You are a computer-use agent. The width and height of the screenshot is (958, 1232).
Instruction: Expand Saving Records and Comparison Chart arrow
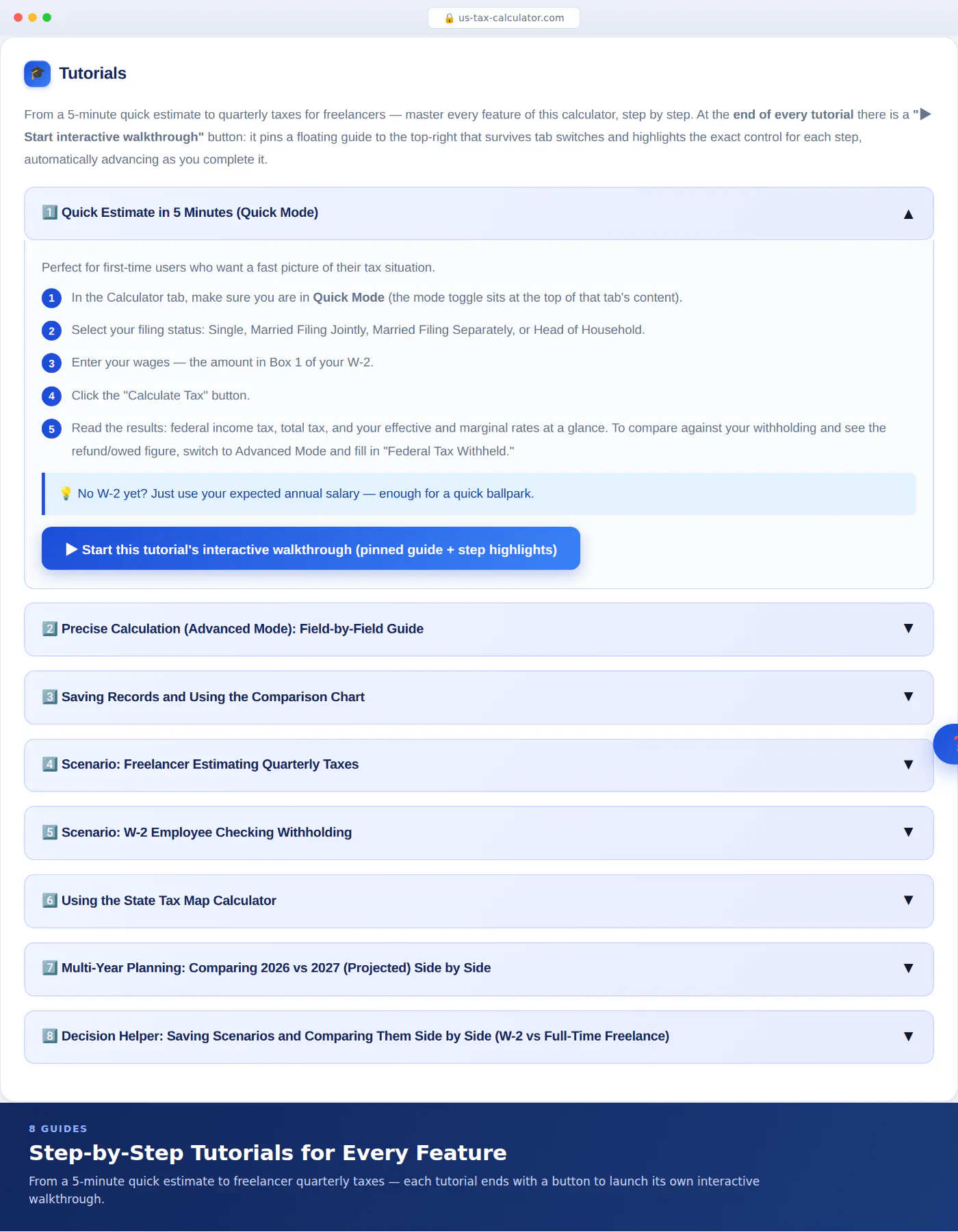[908, 697]
